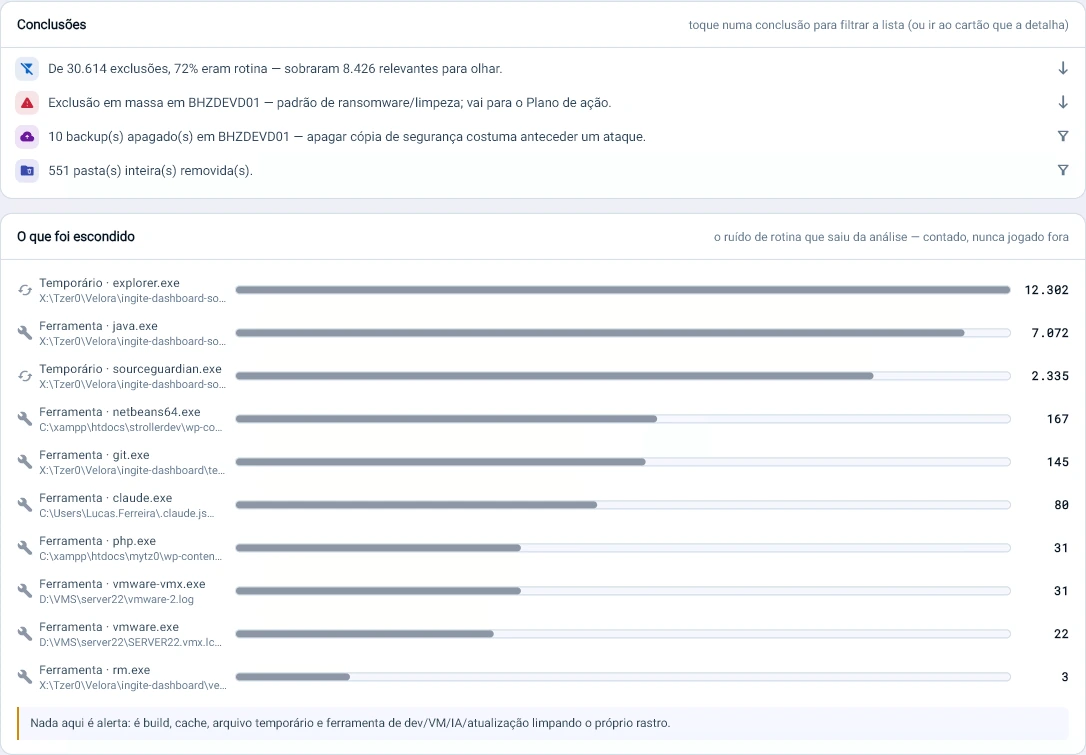Click the crossed-filter icon beside the 30.614 exclusões conclusion

[x=27, y=69]
